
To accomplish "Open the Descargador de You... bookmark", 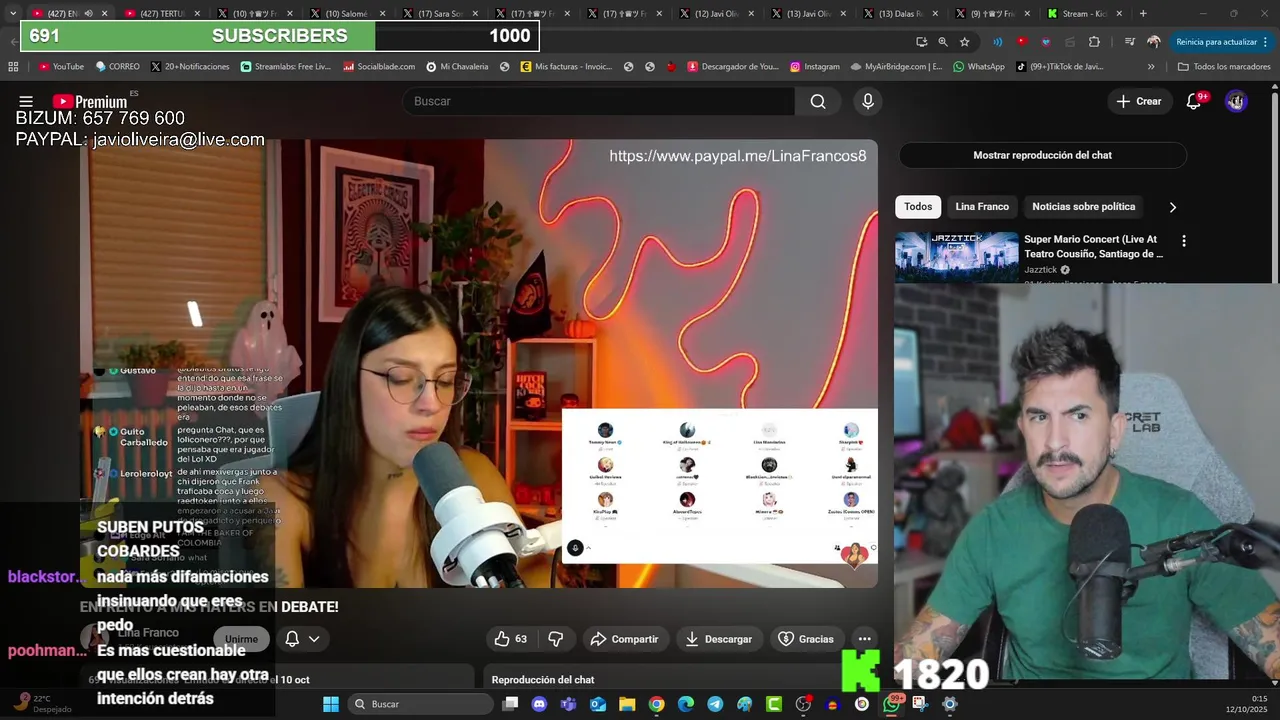I will click(x=732, y=67).
